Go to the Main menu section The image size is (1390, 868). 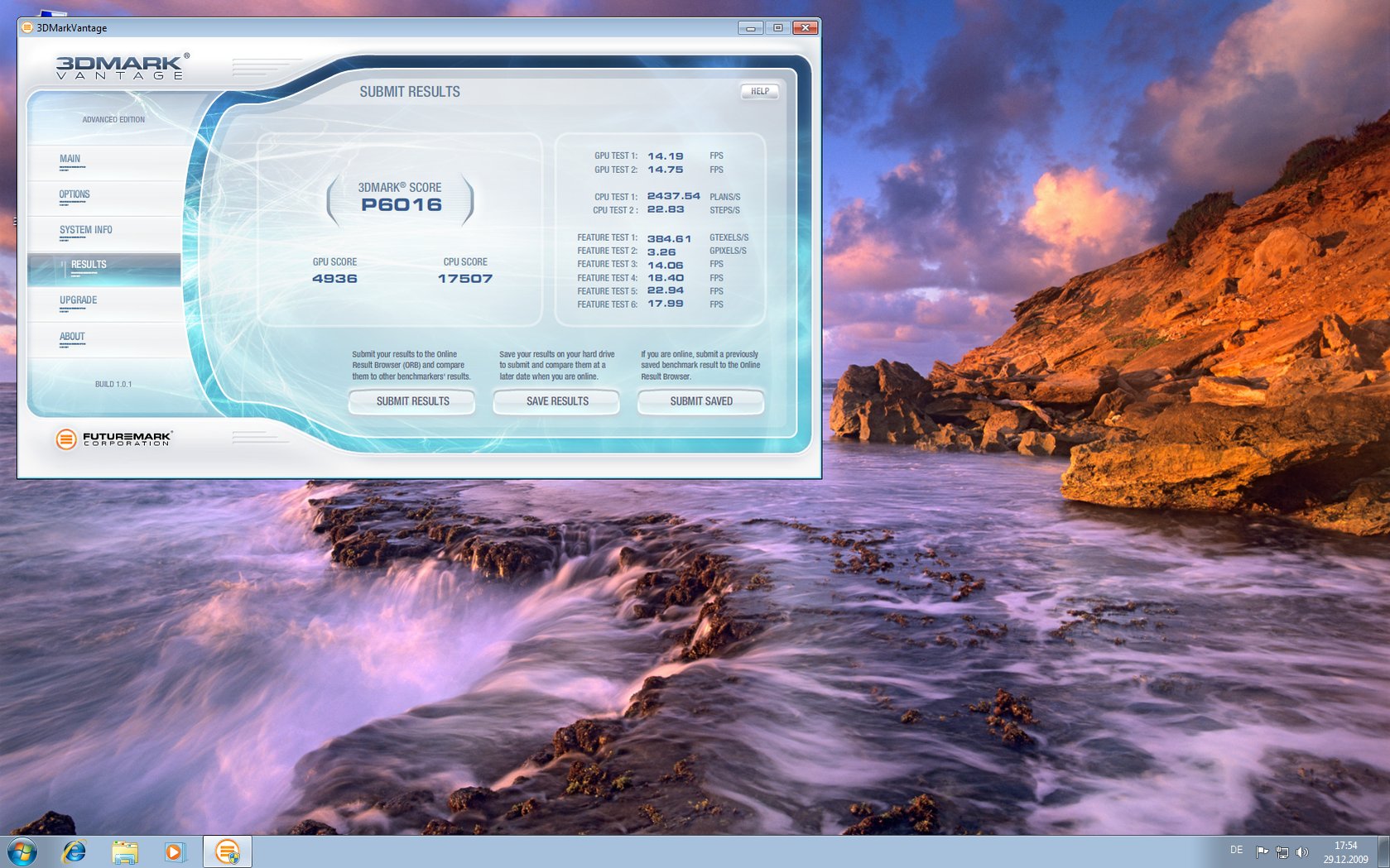tap(70, 159)
